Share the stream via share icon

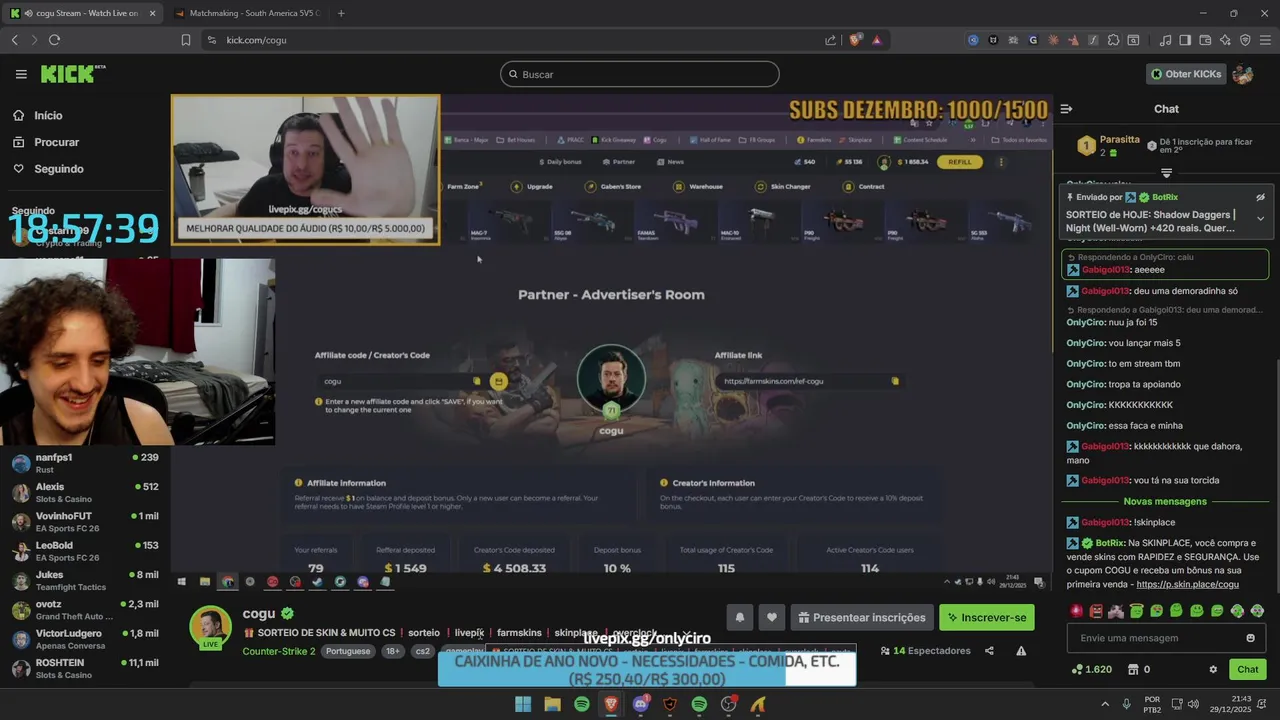pyautogui.click(x=989, y=651)
